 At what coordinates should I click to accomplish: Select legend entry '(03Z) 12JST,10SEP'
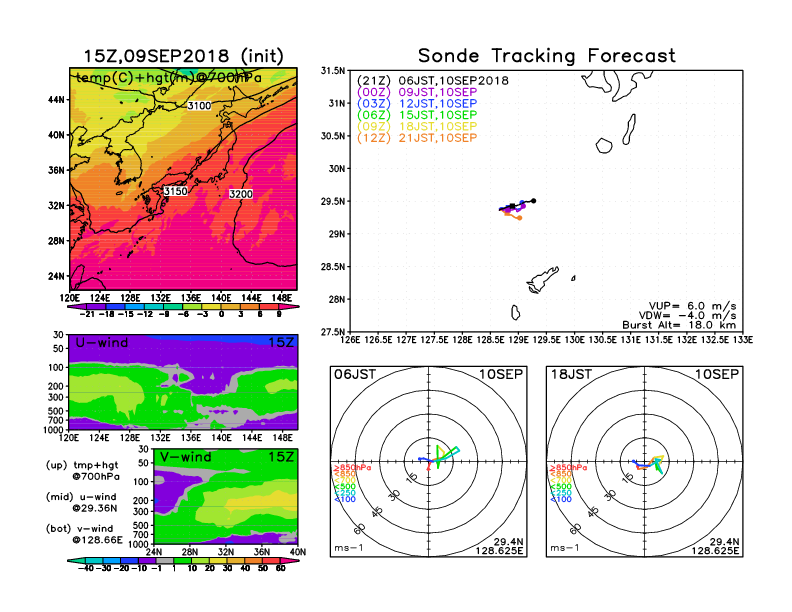tap(417, 104)
